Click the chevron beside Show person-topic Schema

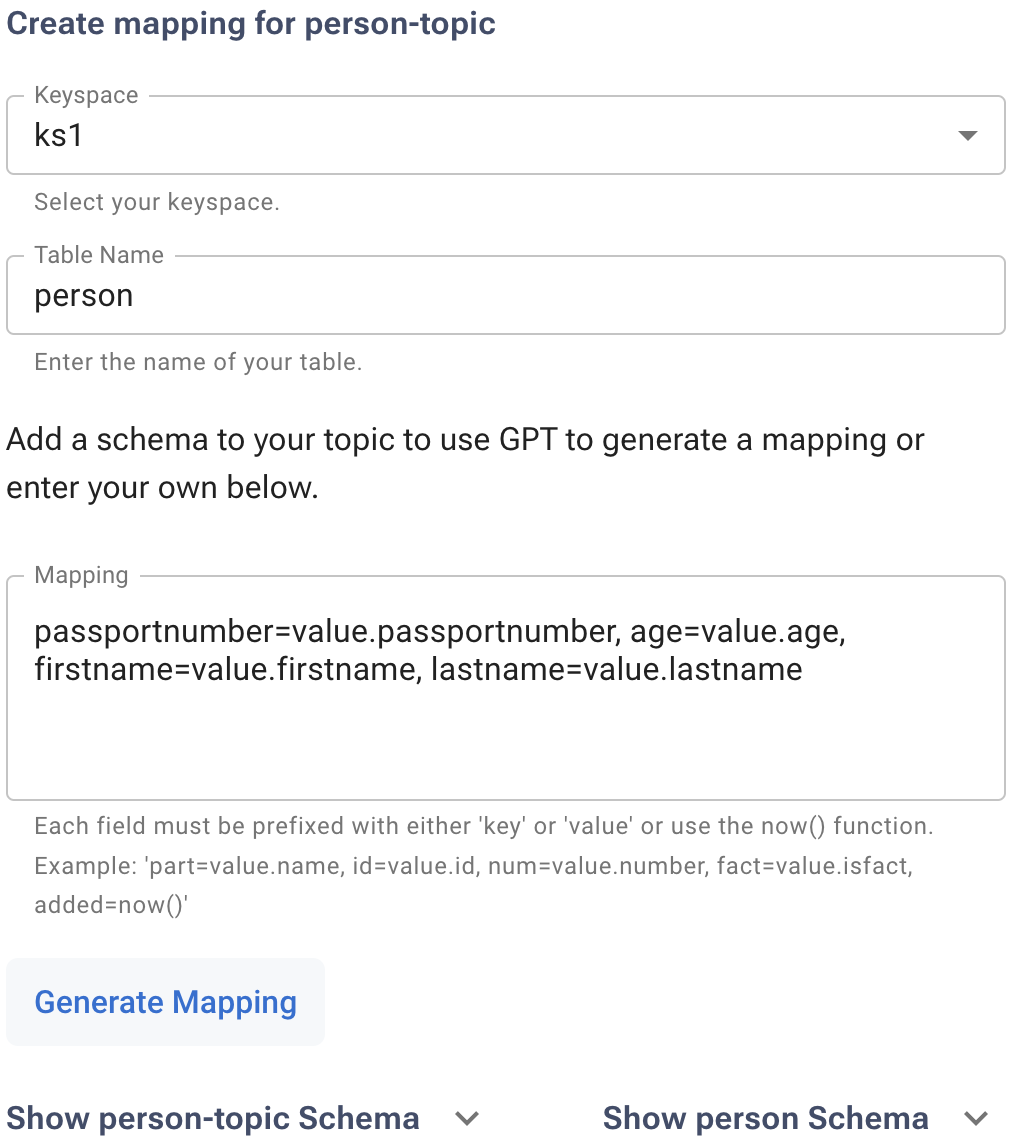pos(468,1118)
